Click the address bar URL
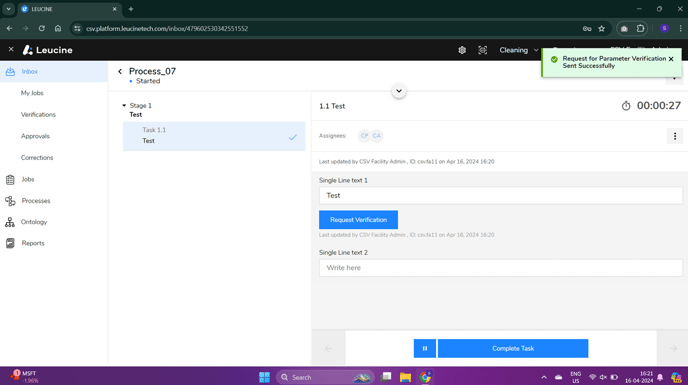 [167, 29]
